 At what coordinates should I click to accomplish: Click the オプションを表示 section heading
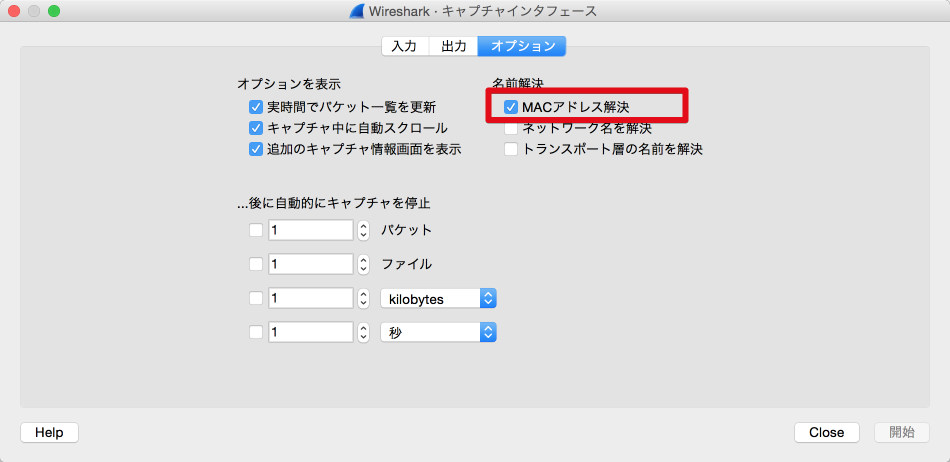click(x=289, y=83)
